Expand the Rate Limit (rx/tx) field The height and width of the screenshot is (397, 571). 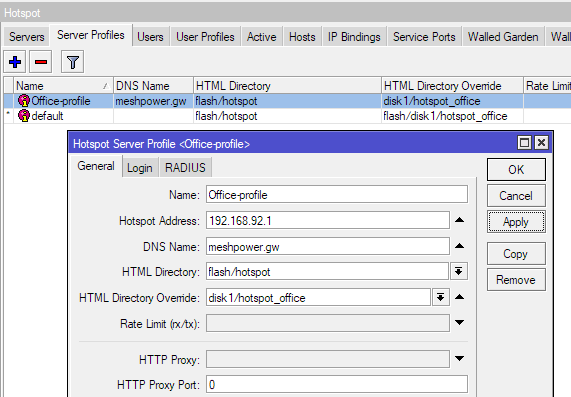[x=460, y=322]
